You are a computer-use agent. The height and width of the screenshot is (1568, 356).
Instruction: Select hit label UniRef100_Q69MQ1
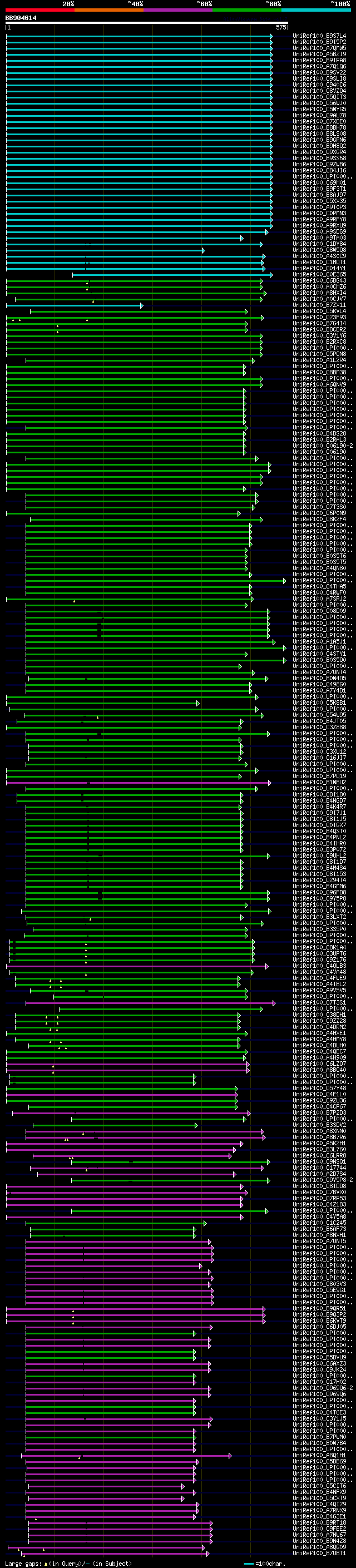pyautogui.click(x=319, y=182)
